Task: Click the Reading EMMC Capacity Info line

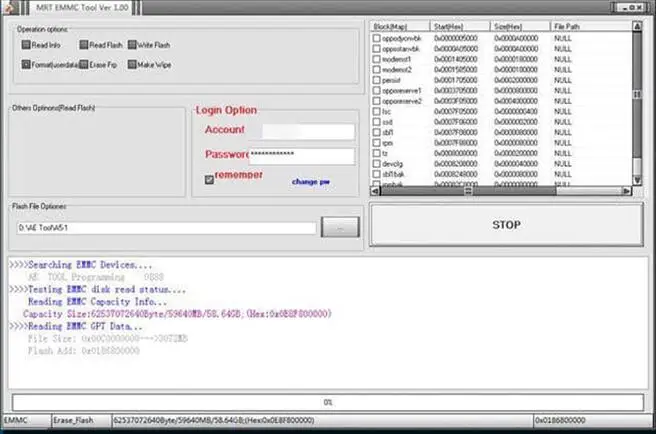Action: (x=97, y=302)
